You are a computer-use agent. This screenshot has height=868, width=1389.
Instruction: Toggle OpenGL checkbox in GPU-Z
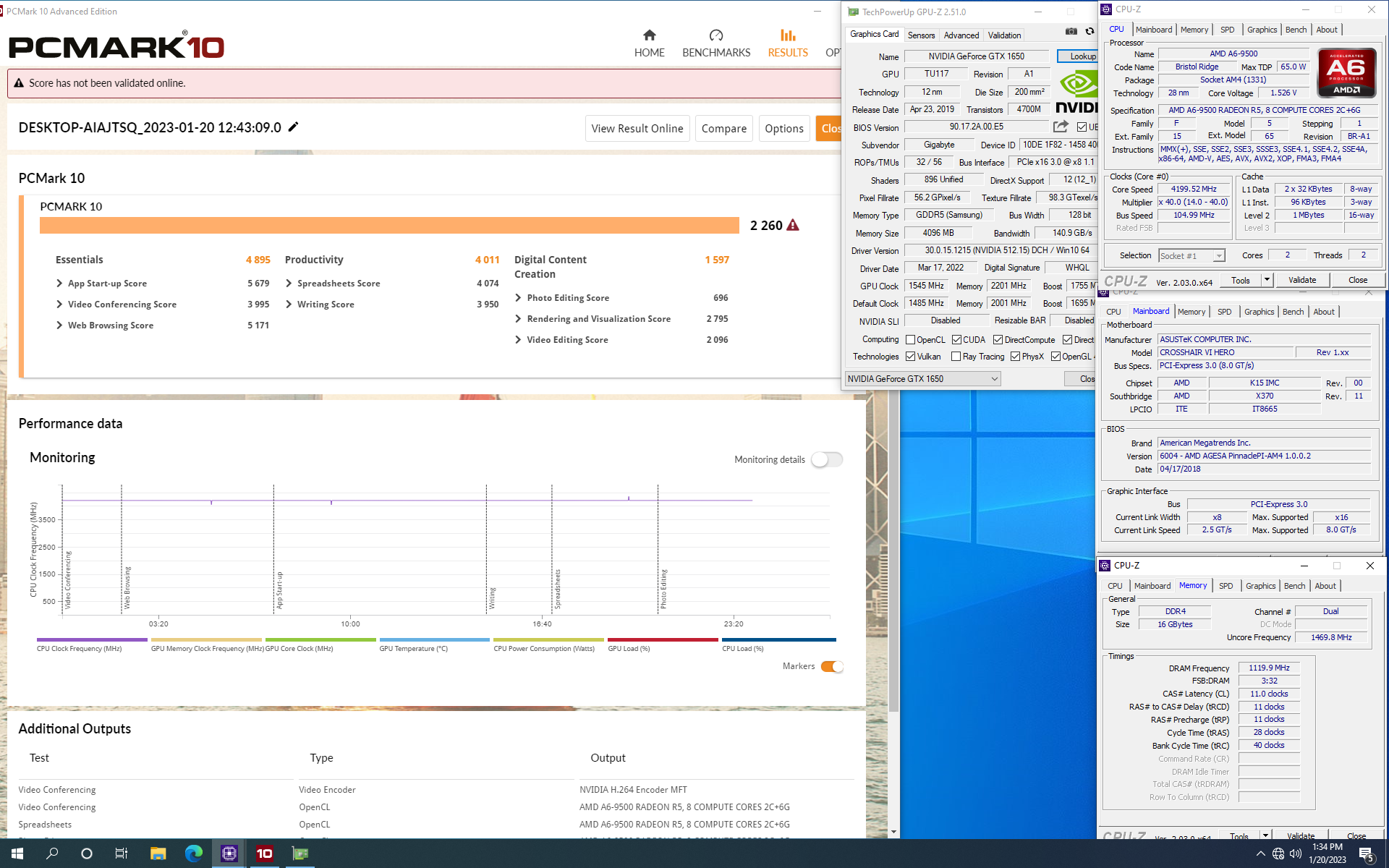1055,357
